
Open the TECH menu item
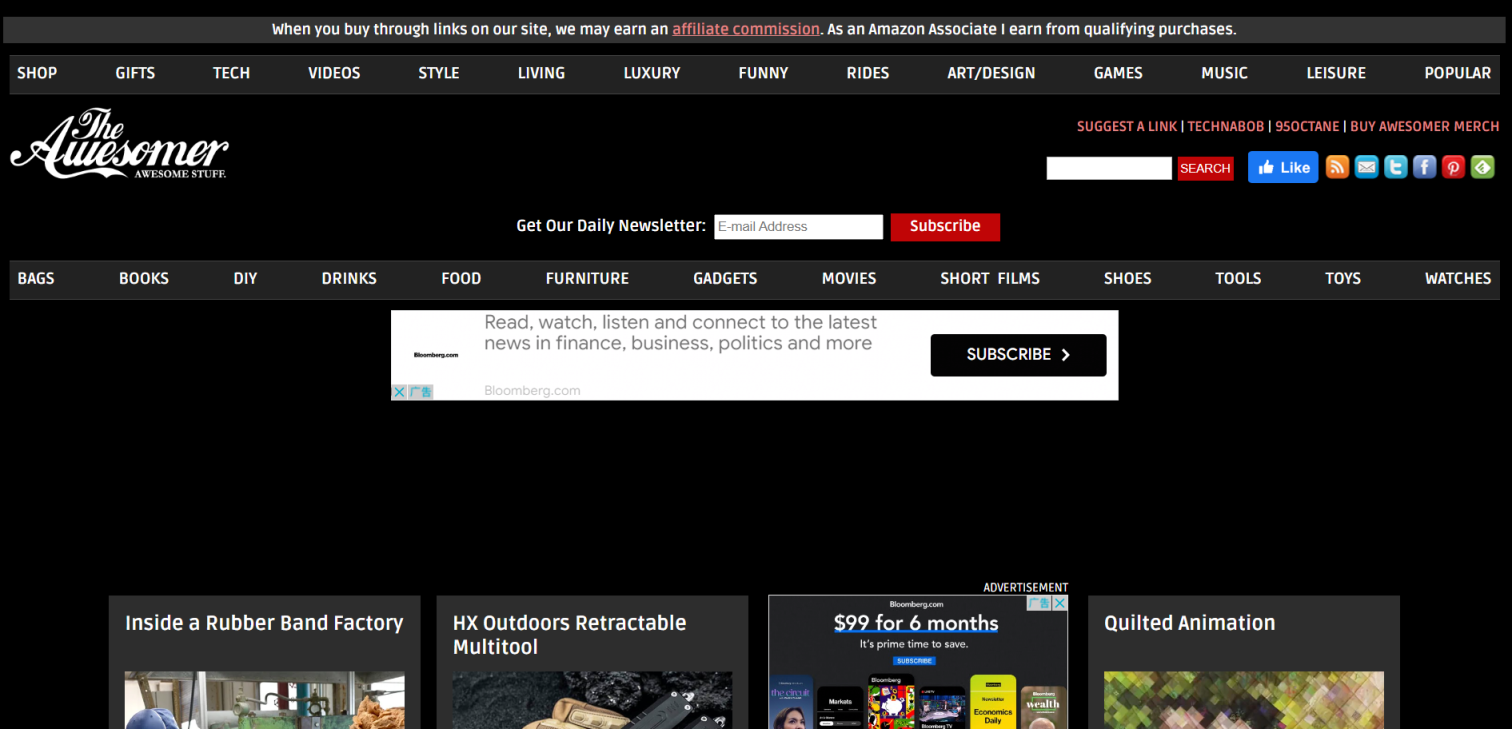(231, 73)
